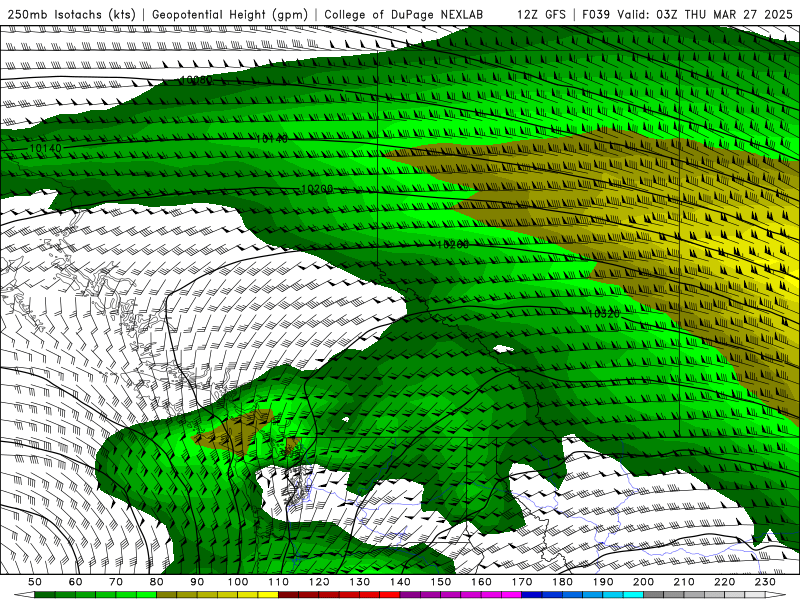Click the 120 label on the color scale

coord(319,582)
